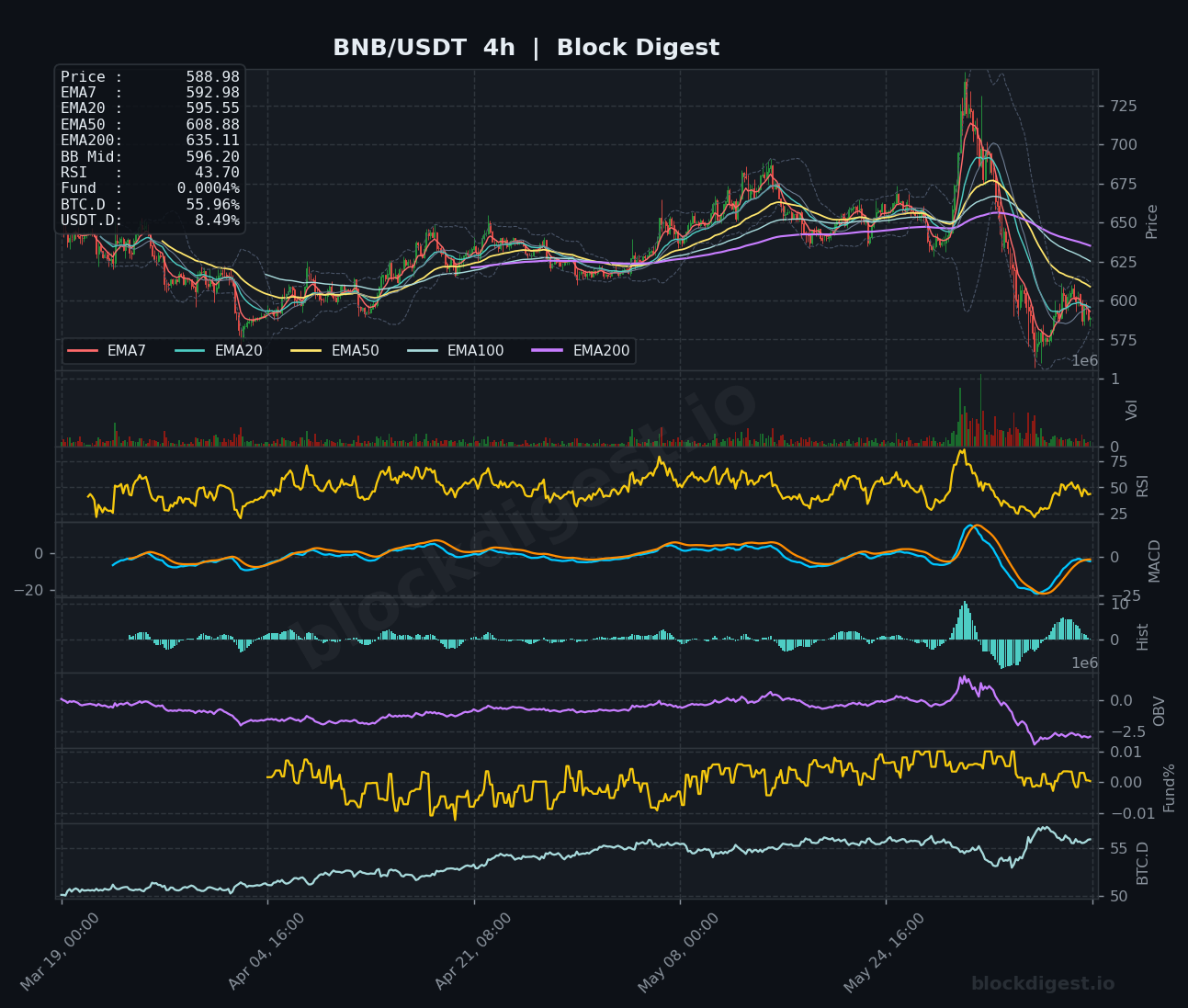This screenshot has width=1188, height=1008.
Task: Click the RSI value 43.70
Action: point(217,173)
